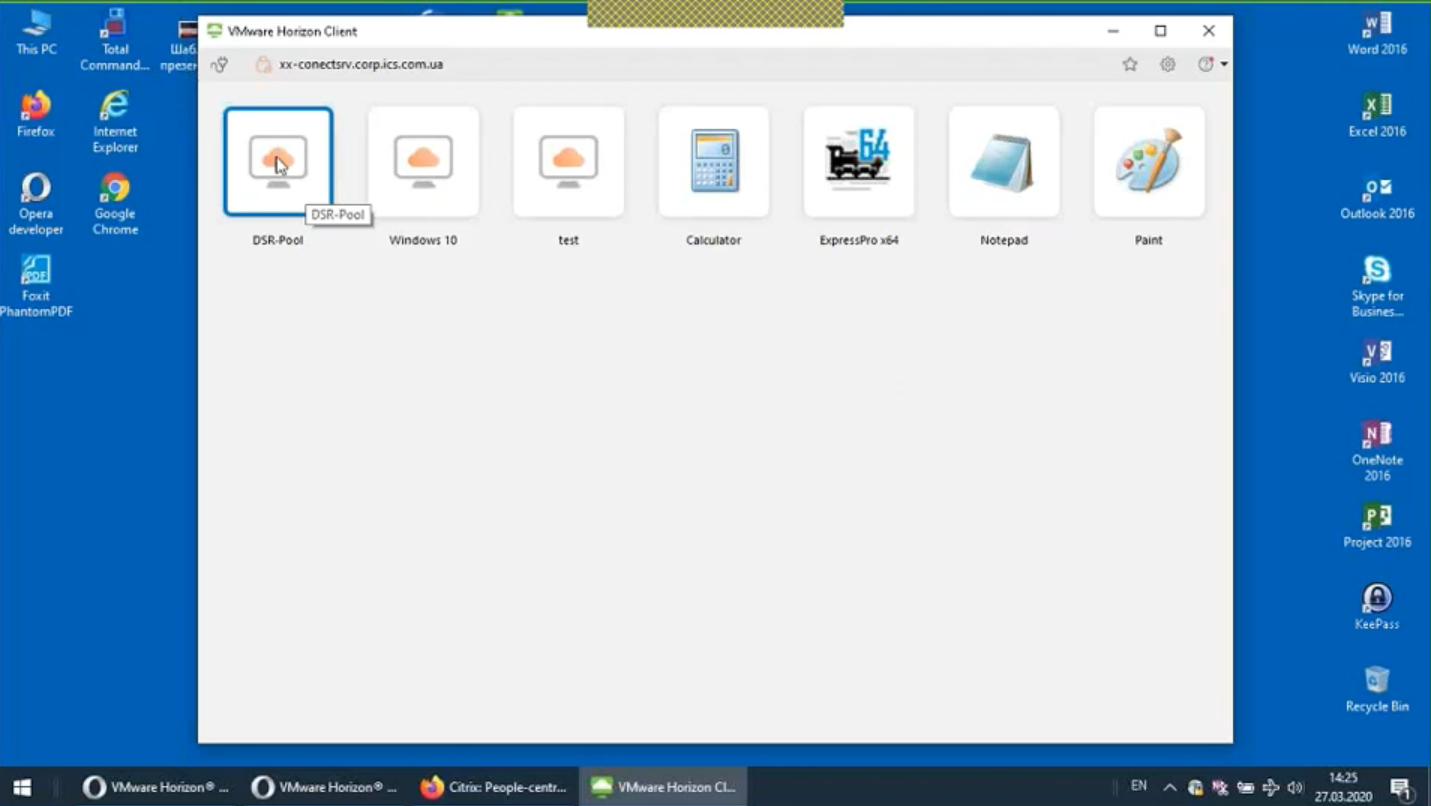Click the Windows 10 label text
The image size is (1431, 806).
[x=423, y=240]
